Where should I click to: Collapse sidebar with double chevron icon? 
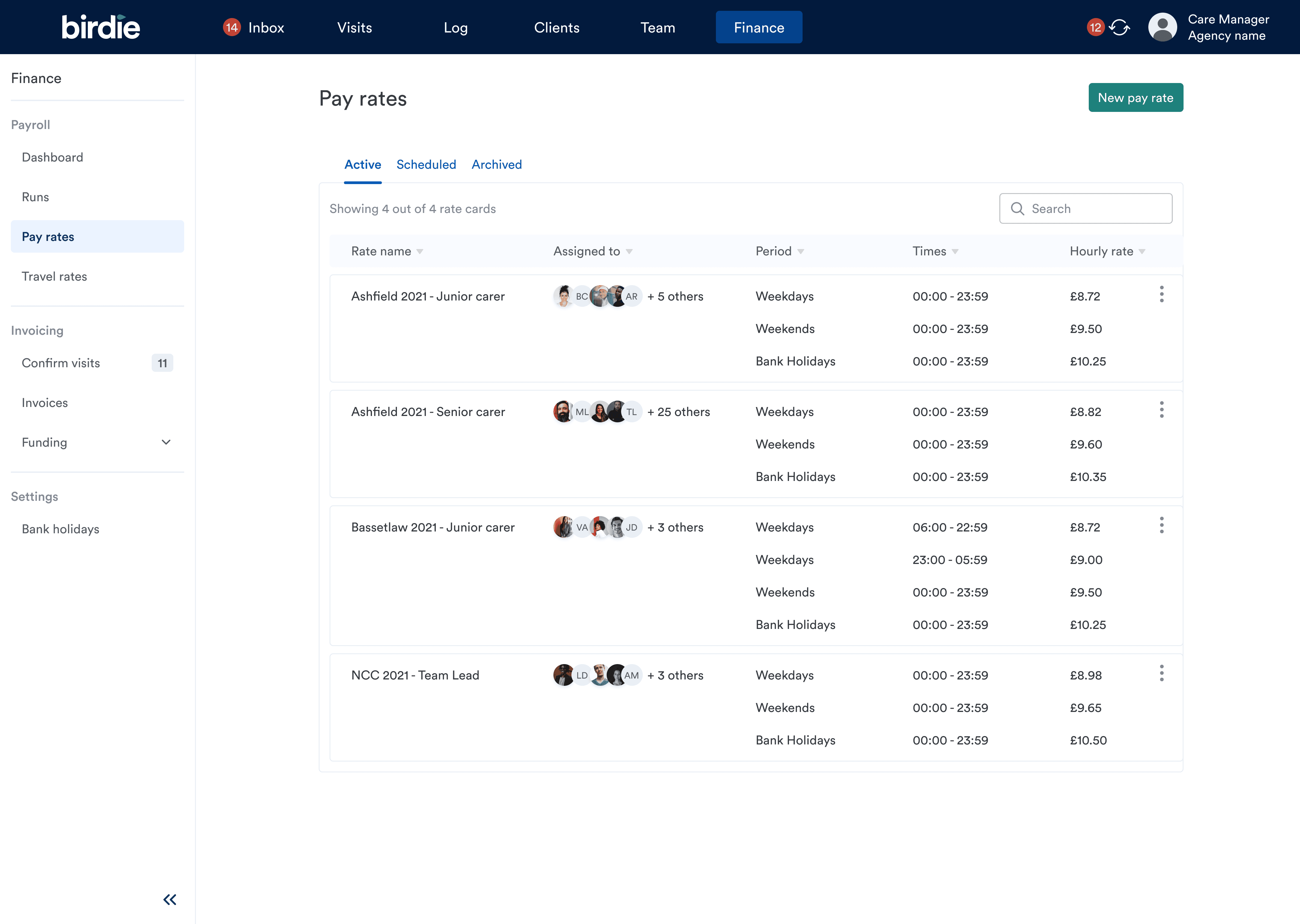(x=170, y=900)
